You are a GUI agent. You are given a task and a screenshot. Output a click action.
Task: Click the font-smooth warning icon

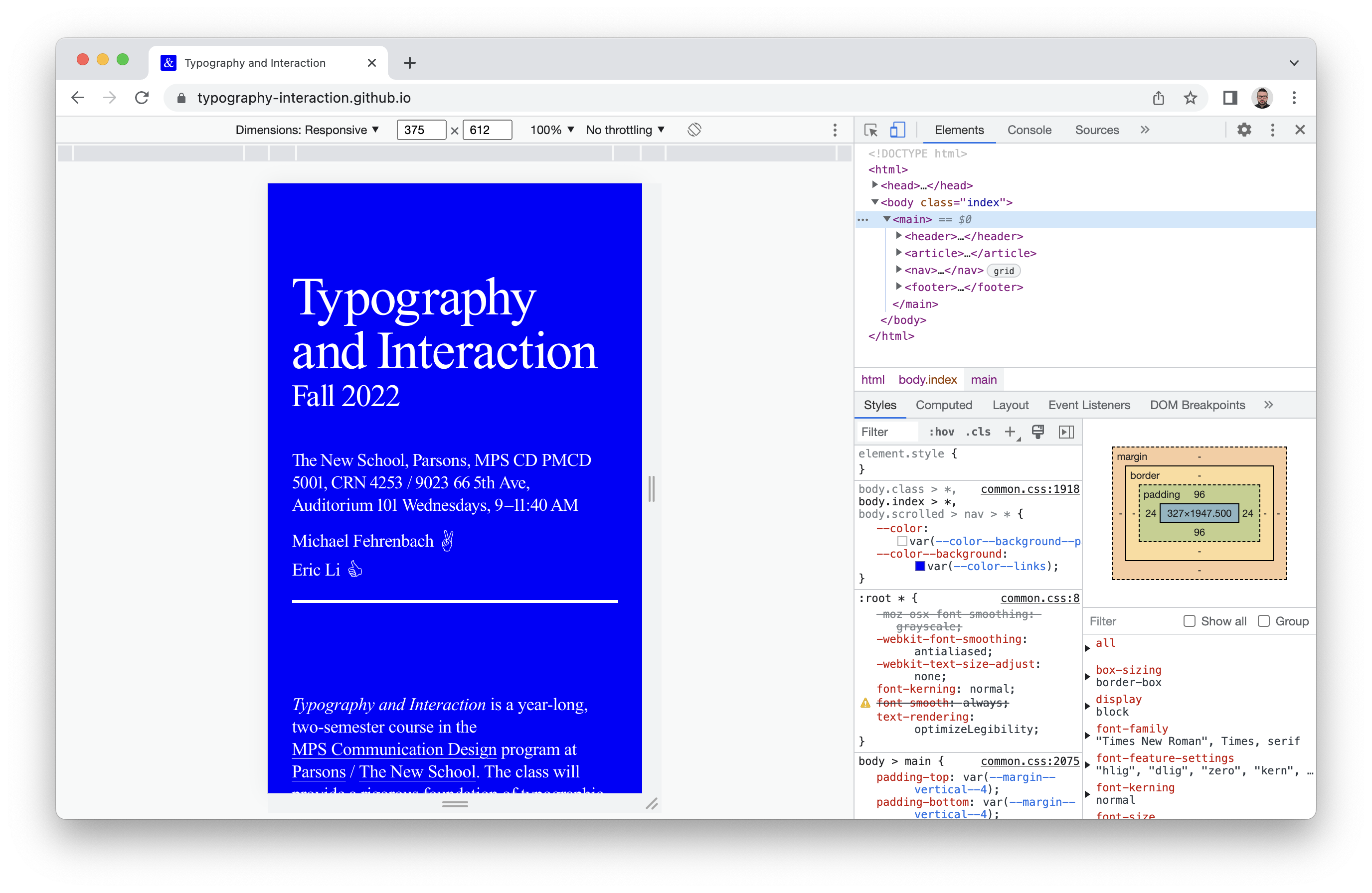[864, 703]
